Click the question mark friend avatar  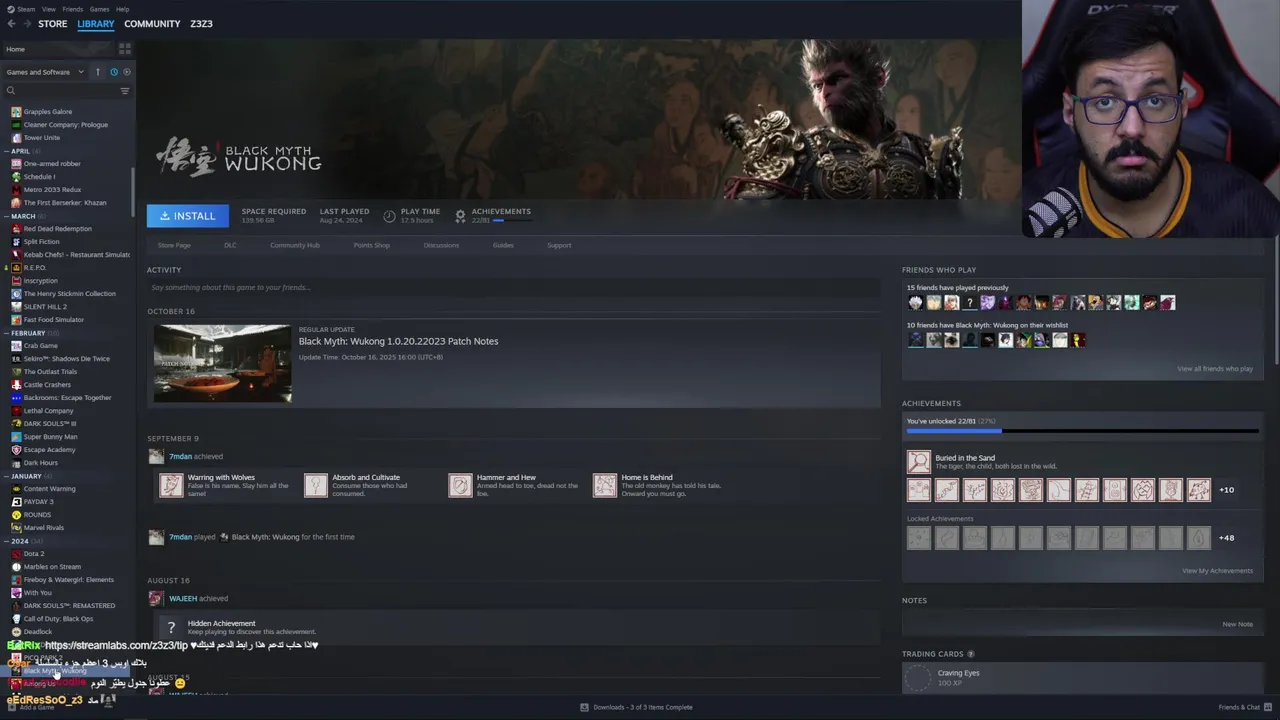click(969, 302)
